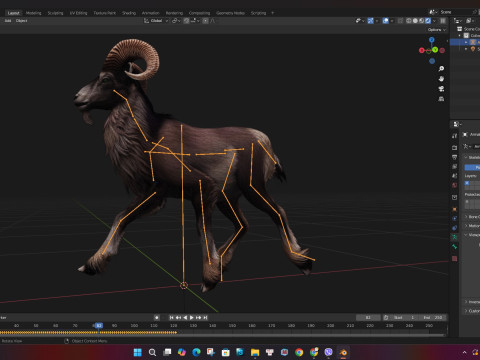The width and height of the screenshot is (480, 360).
Task: Open the Physics properties tab
Action: [x=455, y=219]
